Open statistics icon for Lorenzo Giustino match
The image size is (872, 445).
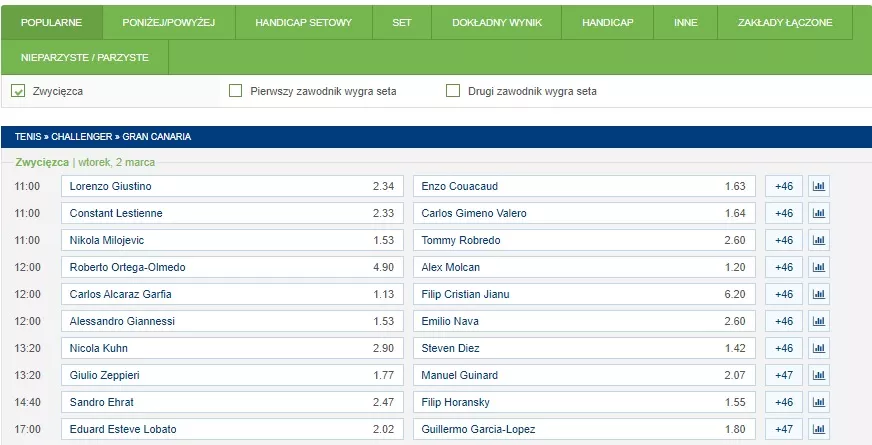click(x=819, y=186)
